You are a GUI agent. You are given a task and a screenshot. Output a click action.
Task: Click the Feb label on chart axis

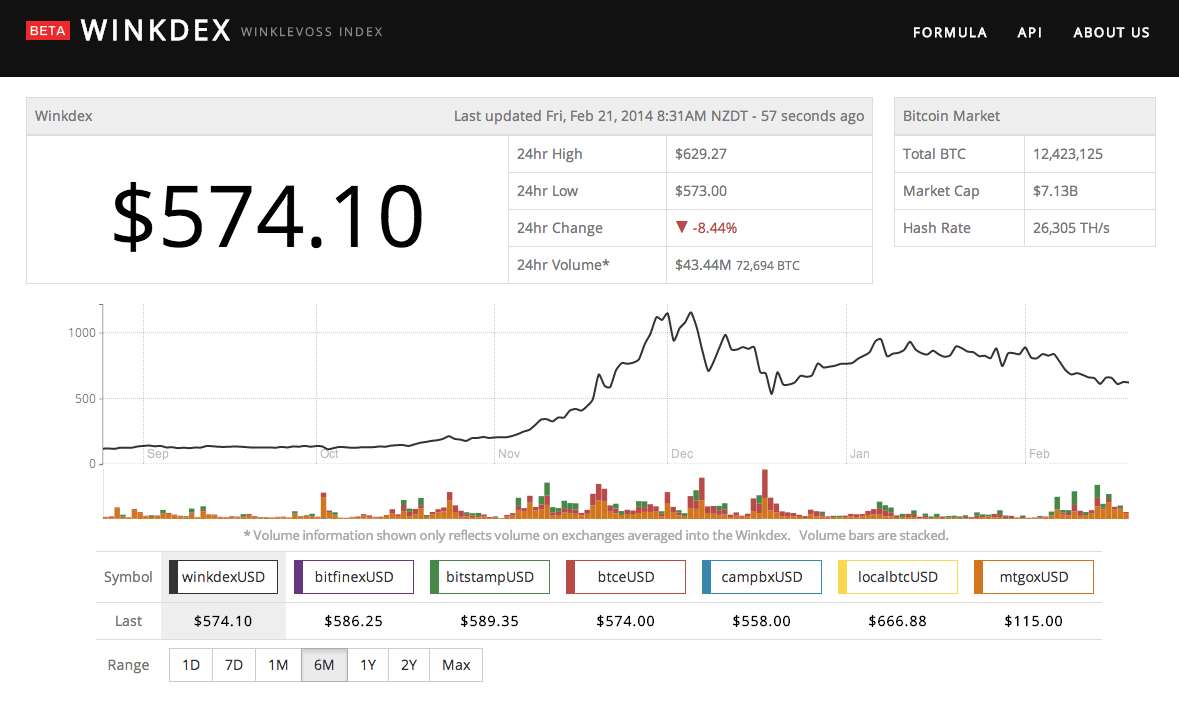[1039, 453]
